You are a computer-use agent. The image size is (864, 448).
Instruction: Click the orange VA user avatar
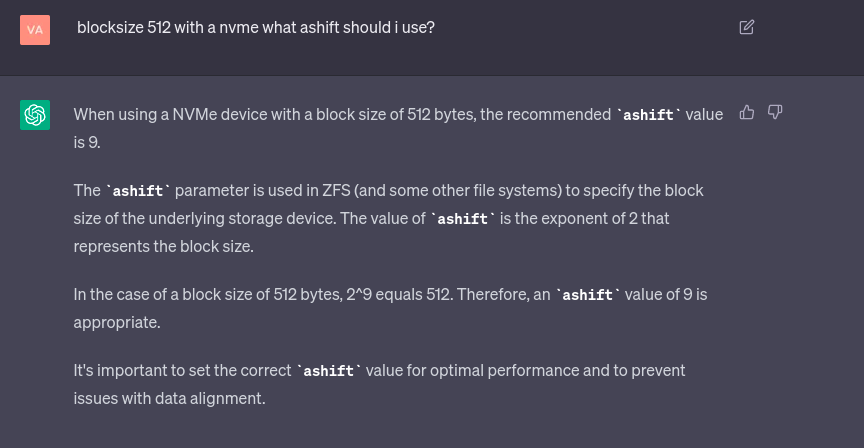pyautogui.click(x=35, y=29)
